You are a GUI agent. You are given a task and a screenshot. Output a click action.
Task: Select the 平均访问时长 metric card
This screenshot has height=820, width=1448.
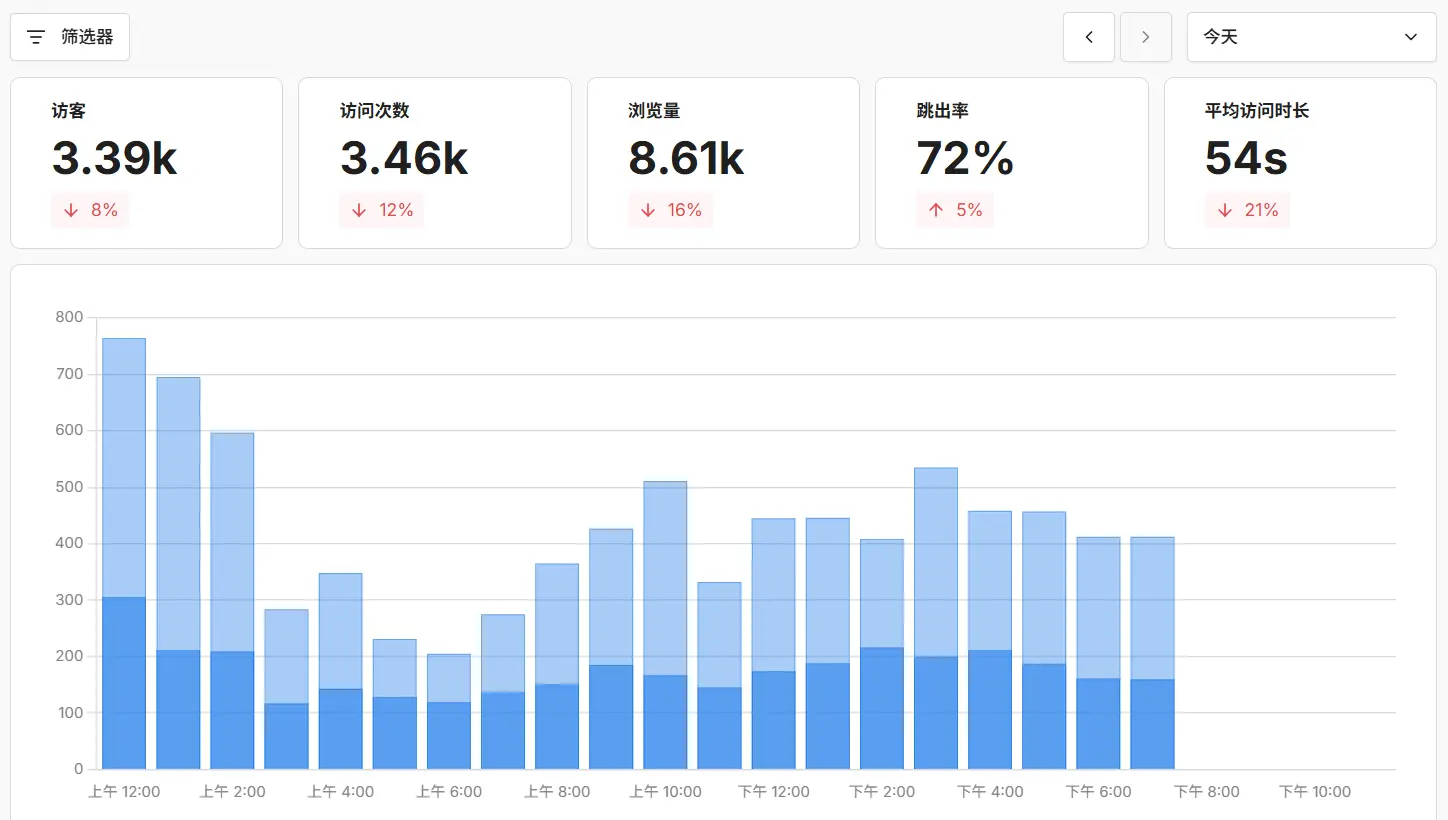click(x=1300, y=163)
